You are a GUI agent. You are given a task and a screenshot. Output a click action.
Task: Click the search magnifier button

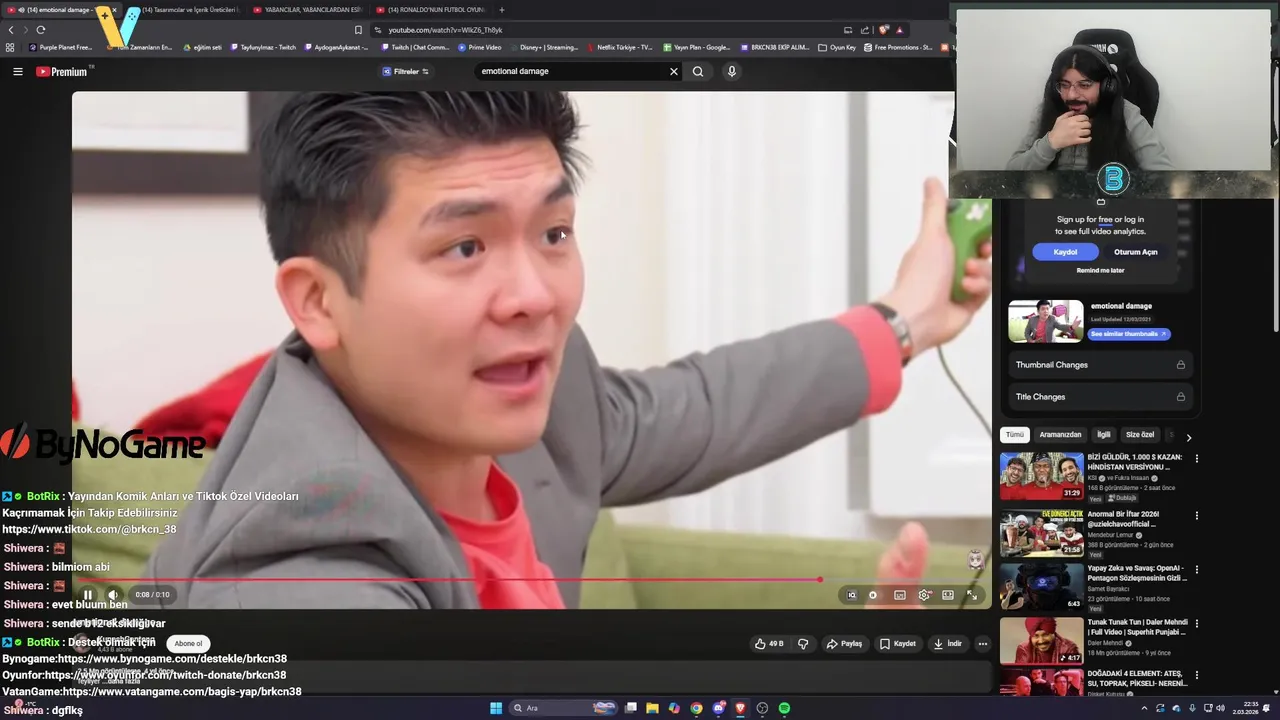click(698, 71)
